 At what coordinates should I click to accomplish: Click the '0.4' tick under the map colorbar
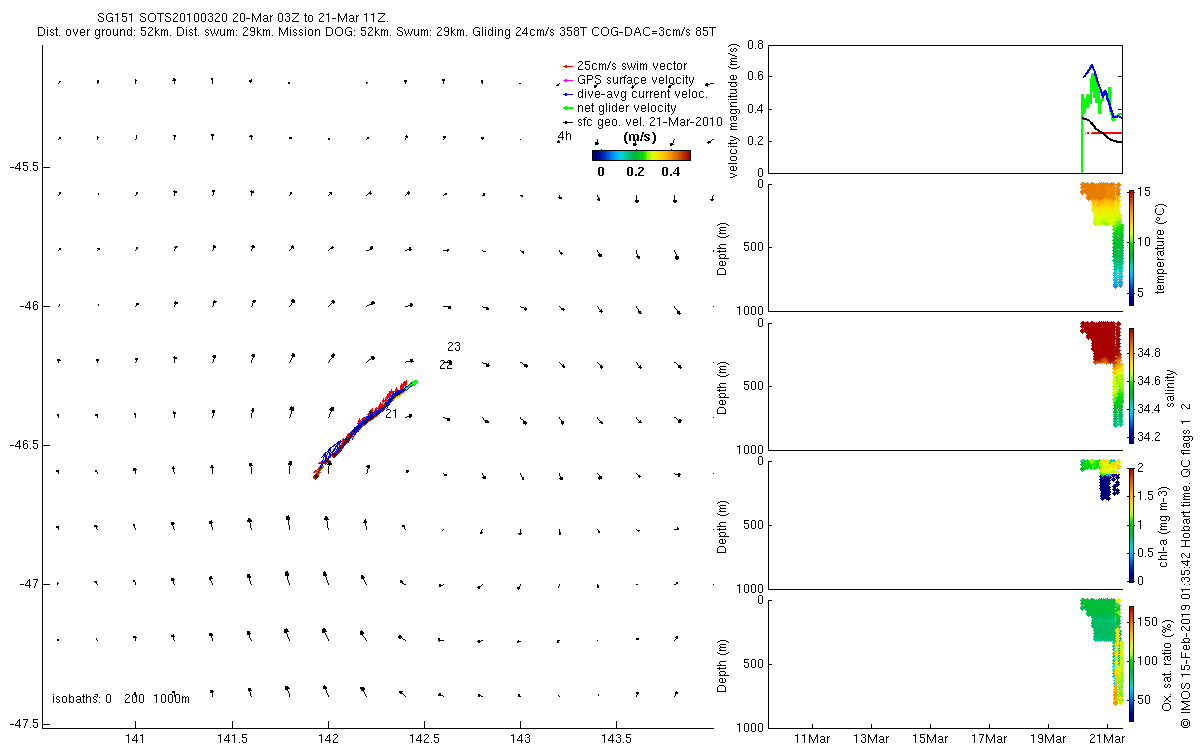click(672, 171)
